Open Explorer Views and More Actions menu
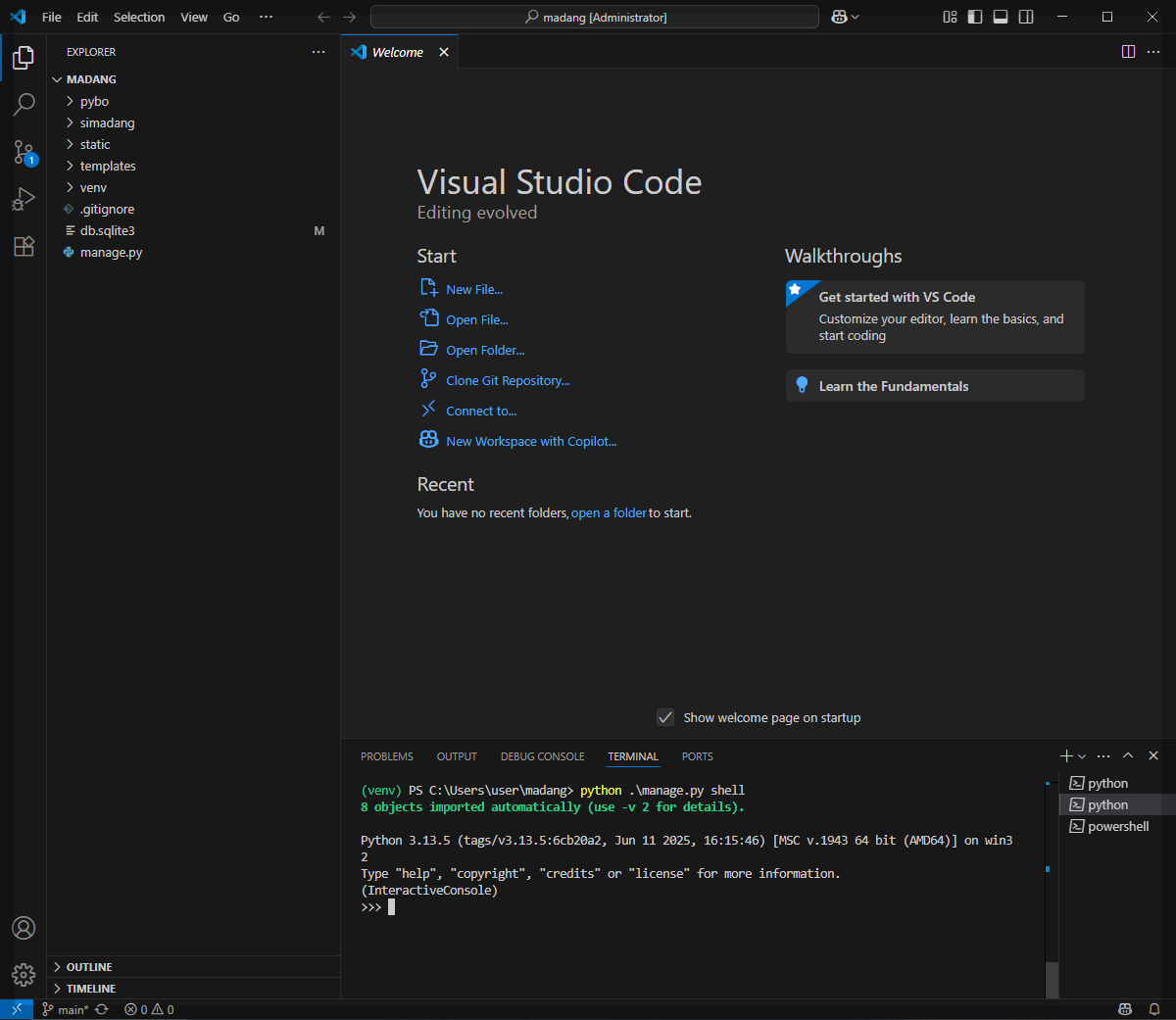 coord(318,52)
